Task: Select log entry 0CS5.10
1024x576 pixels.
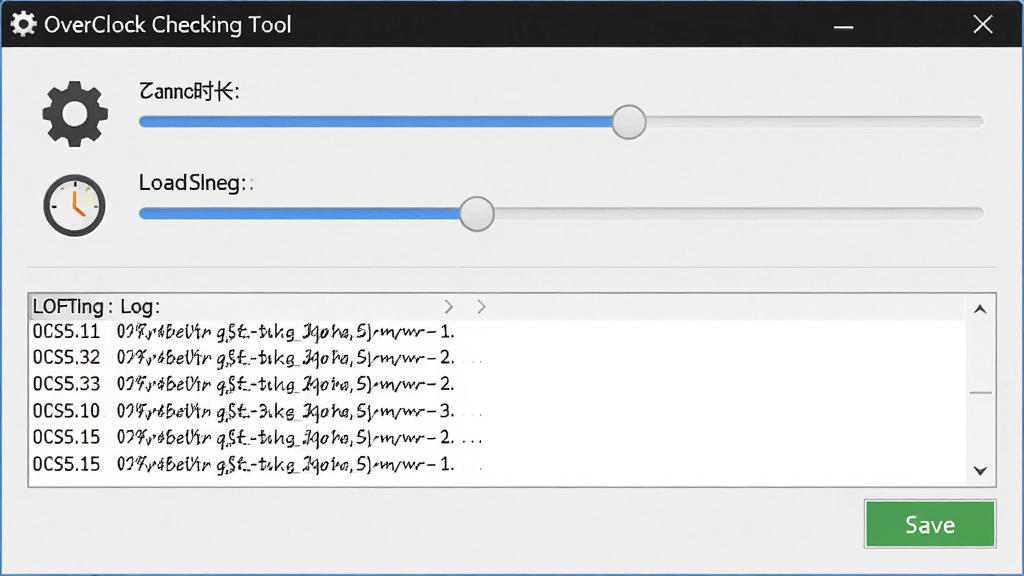Action: 496,411
